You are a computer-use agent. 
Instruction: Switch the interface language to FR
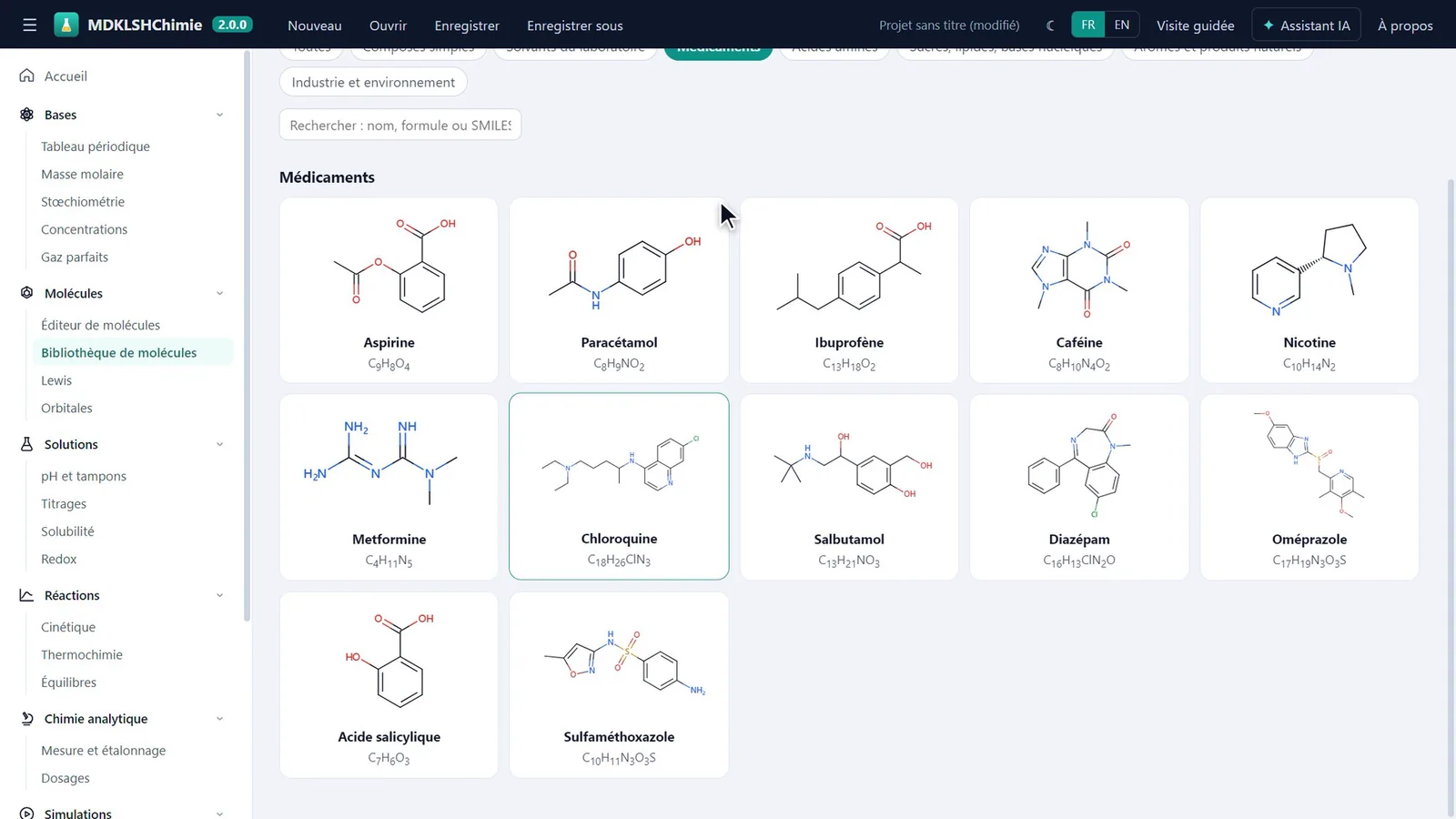point(1088,25)
